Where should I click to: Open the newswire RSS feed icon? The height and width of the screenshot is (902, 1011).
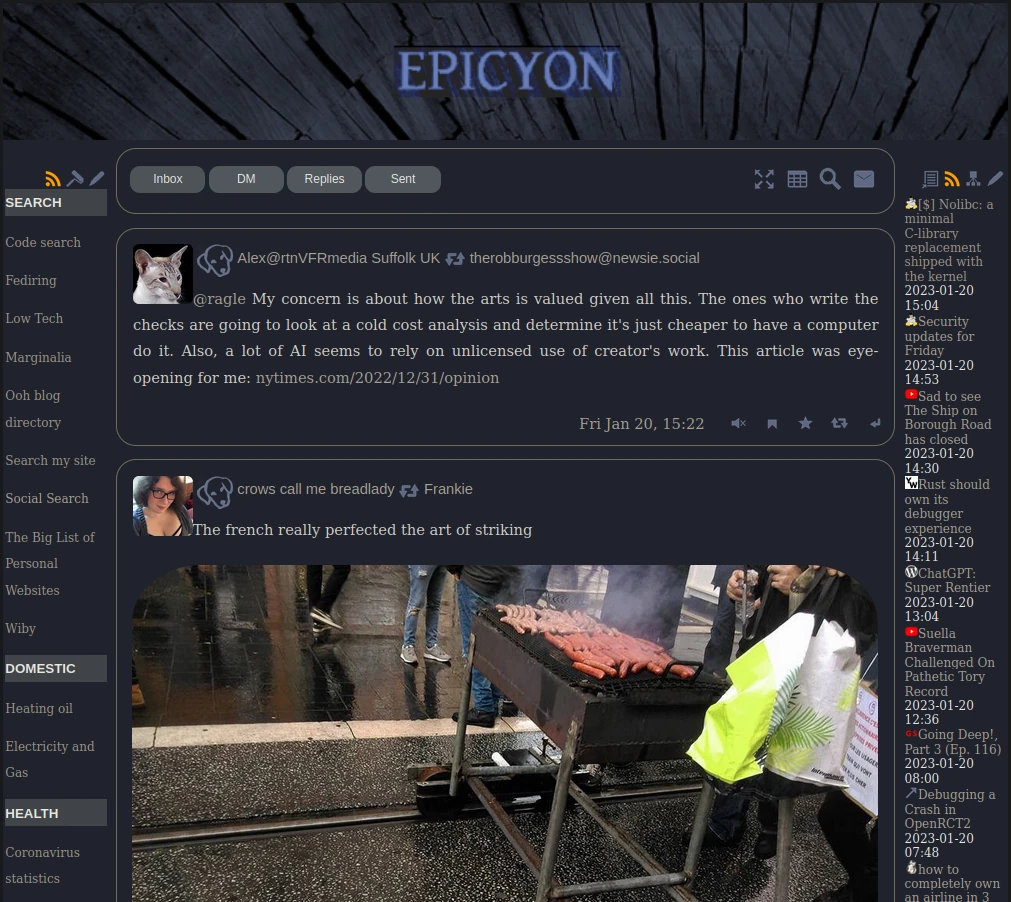click(x=952, y=179)
